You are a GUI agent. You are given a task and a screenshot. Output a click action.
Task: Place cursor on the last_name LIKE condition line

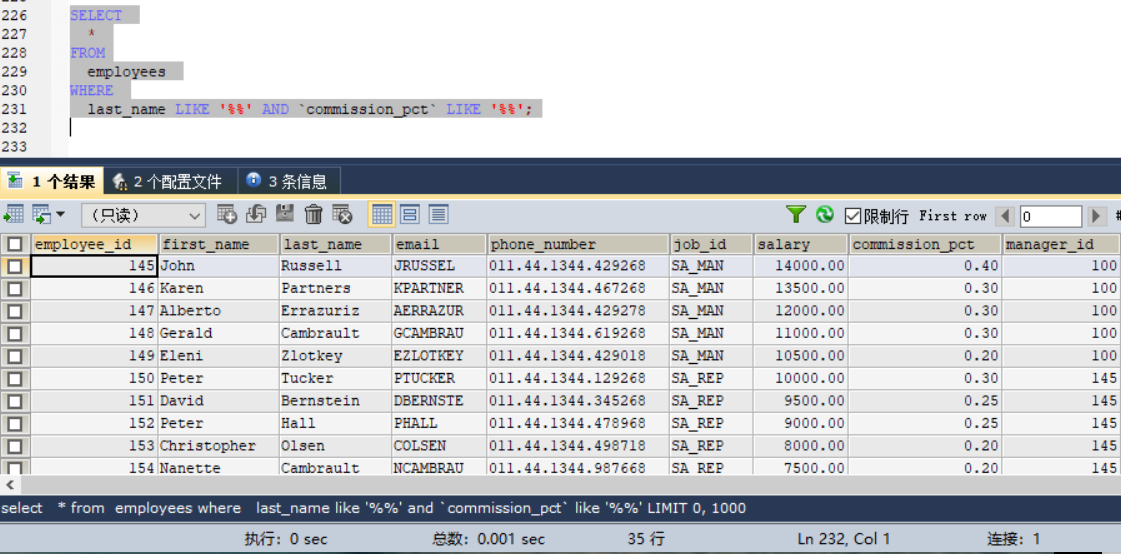[310, 109]
